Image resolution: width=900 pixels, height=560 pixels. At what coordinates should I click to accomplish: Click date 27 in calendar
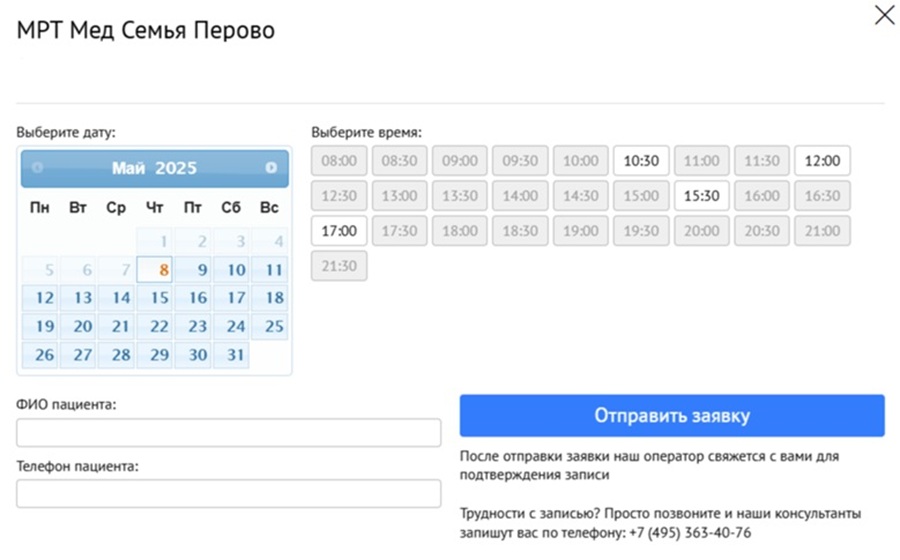click(x=78, y=355)
